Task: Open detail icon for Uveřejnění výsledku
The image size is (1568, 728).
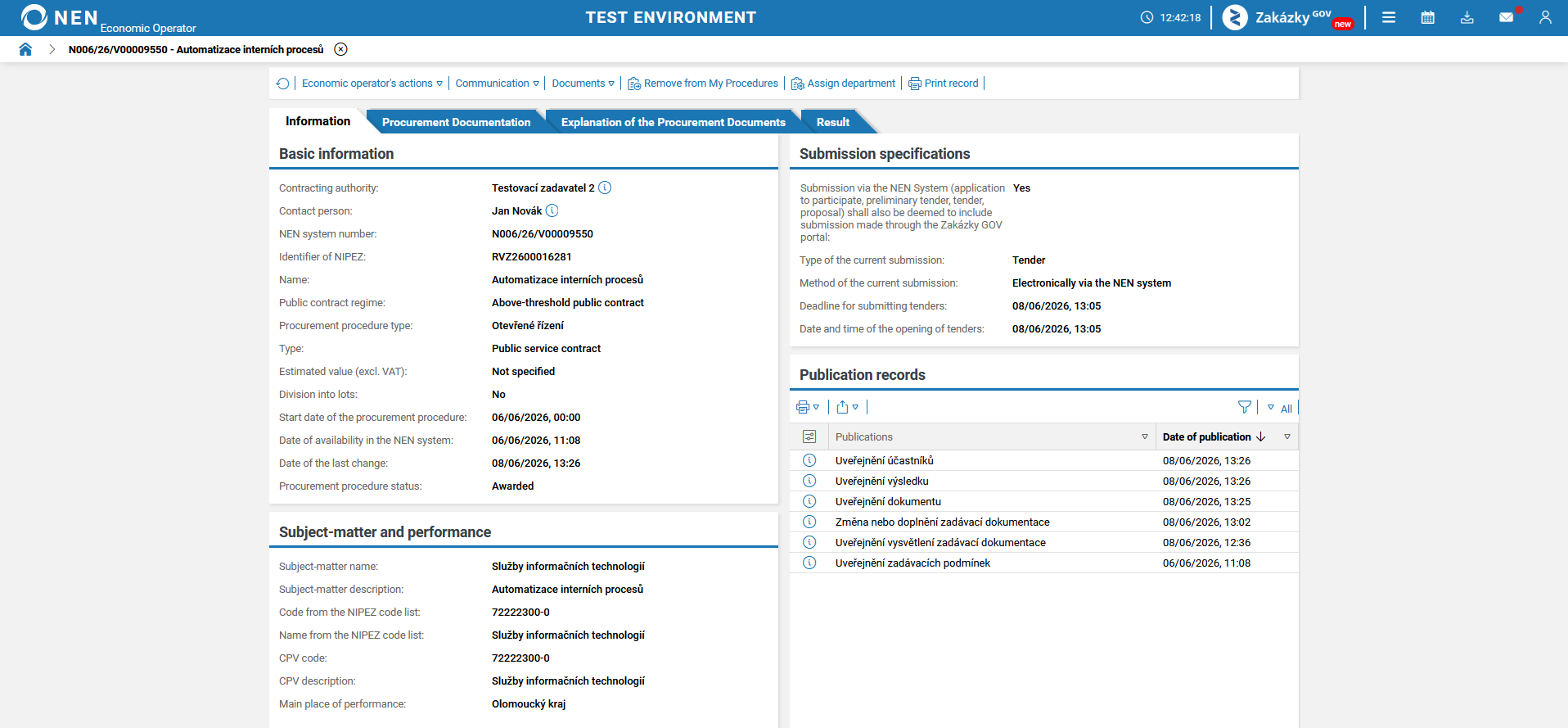Action: (x=809, y=481)
